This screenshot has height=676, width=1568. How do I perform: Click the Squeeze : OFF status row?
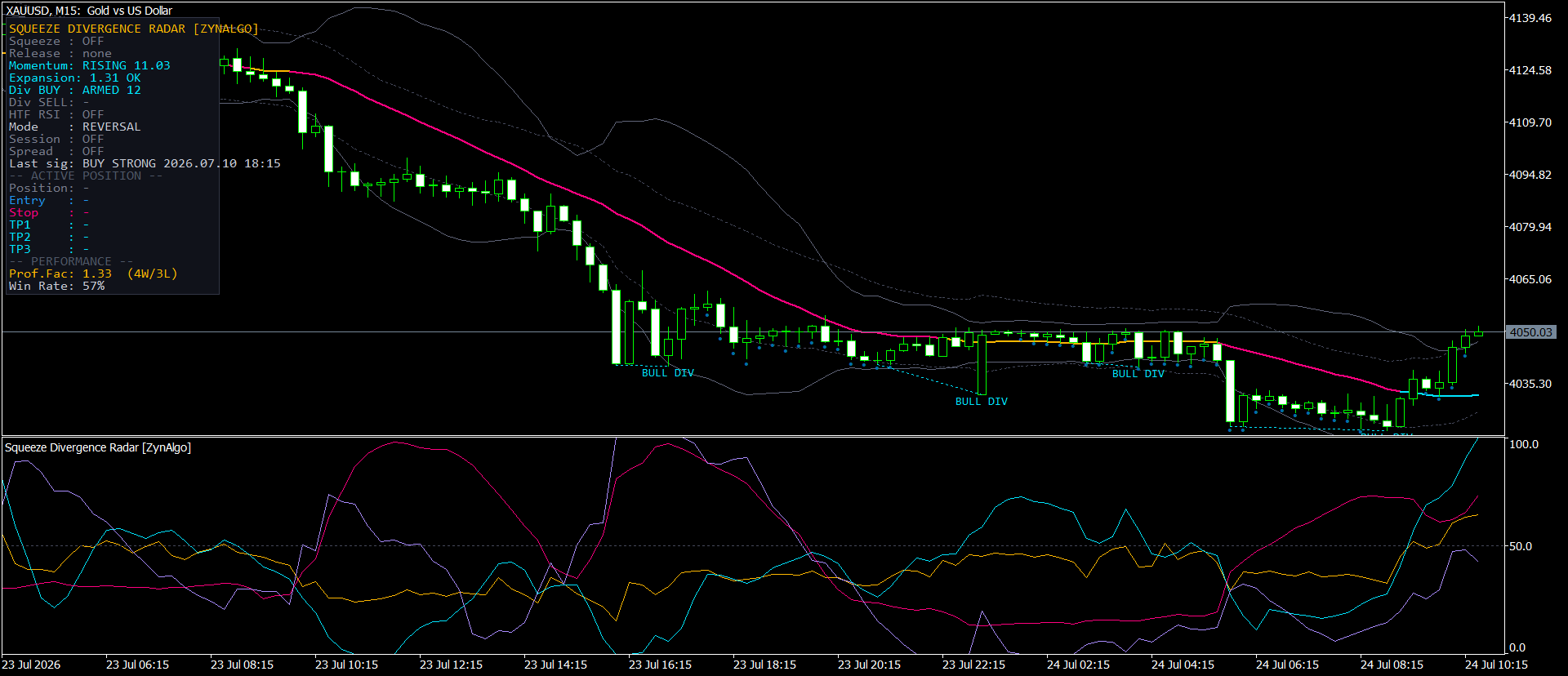(x=56, y=41)
